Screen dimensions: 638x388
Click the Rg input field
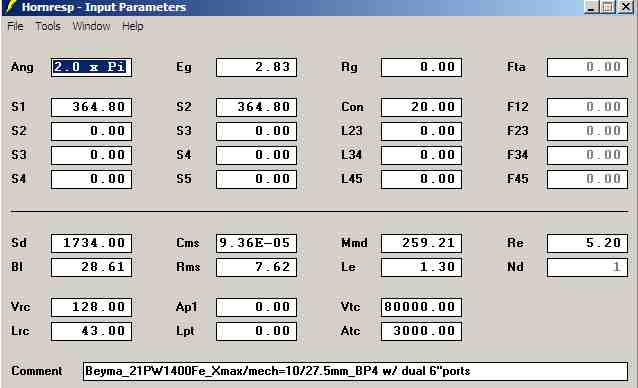point(421,67)
